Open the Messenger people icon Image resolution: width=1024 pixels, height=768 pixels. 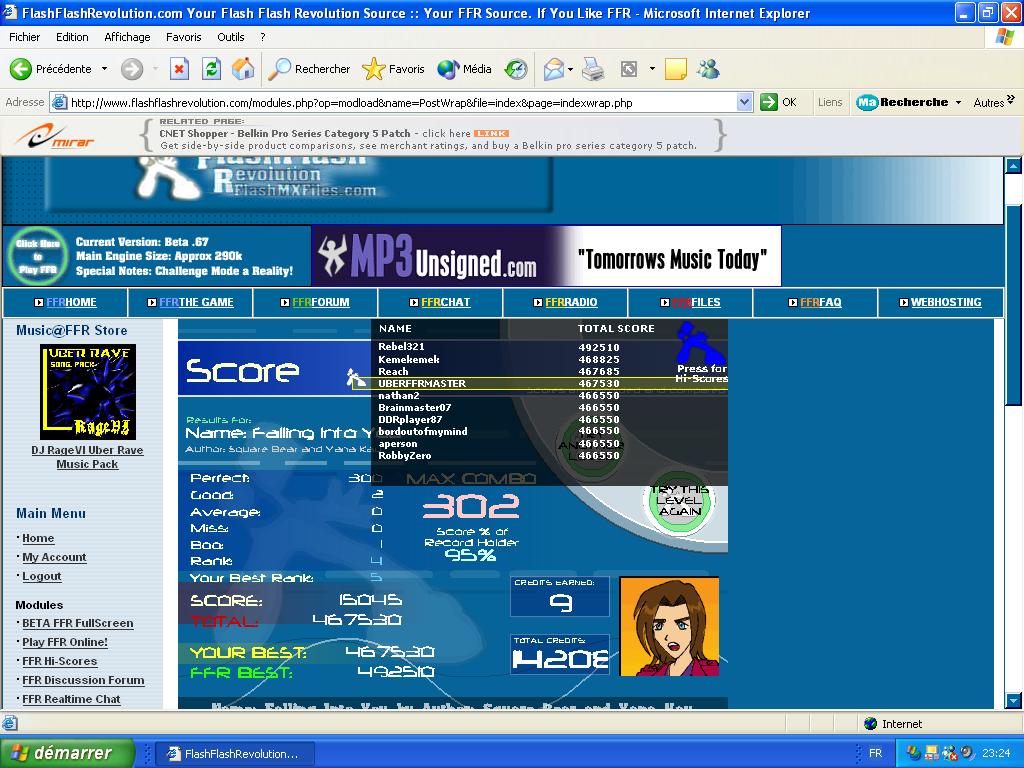coord(708,69)
